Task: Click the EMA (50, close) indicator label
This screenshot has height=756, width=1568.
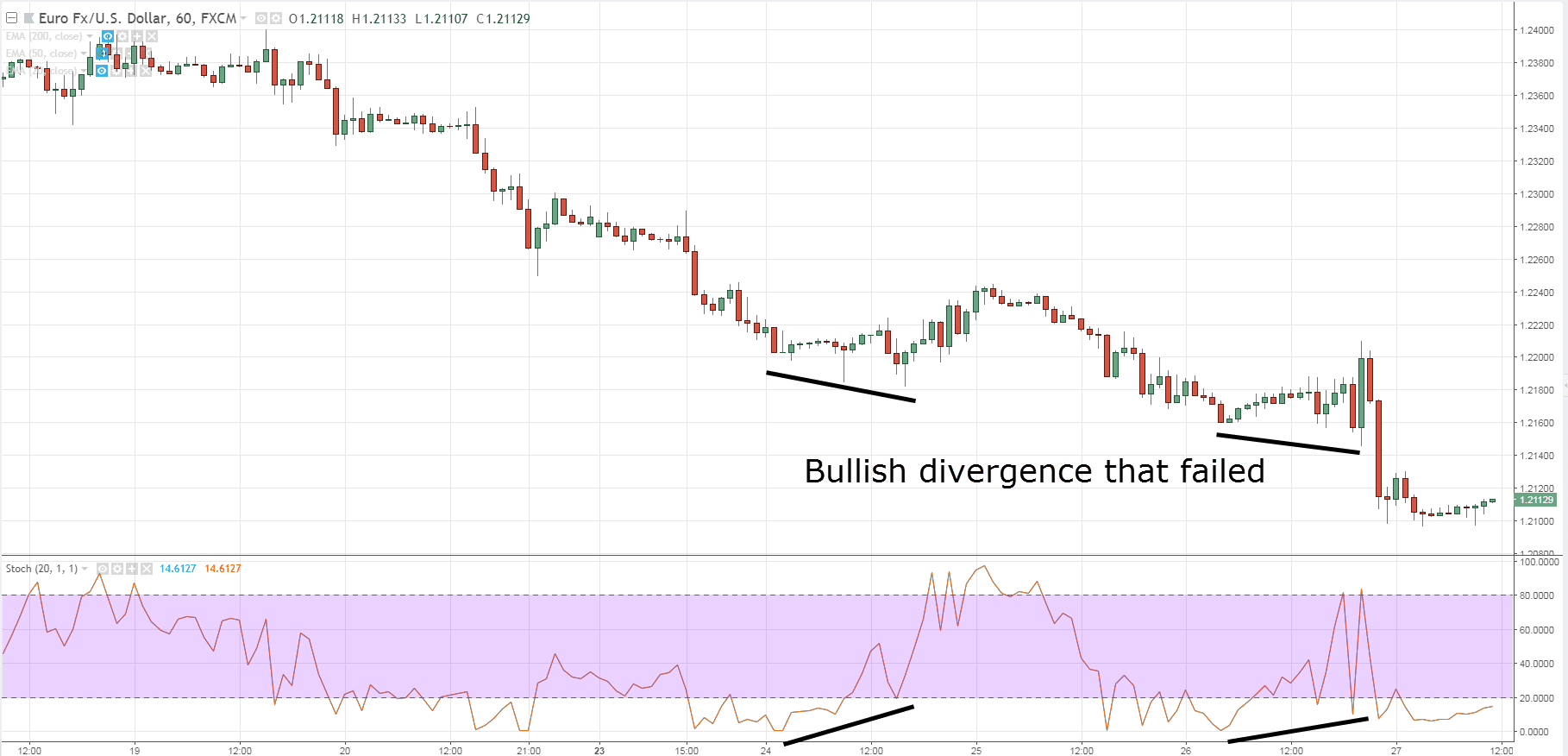Action: (41, 54)
